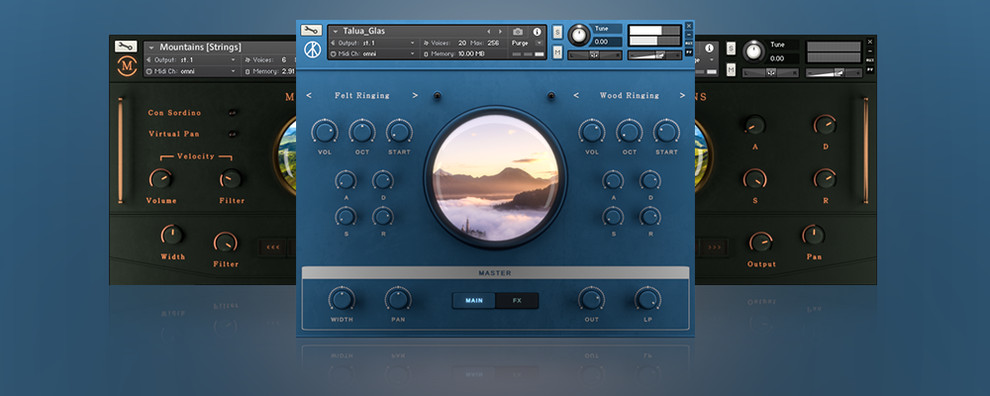Click the >>> button in right dark window
Viewport: 990px width, 396px height.
click(x=714, y=247)
